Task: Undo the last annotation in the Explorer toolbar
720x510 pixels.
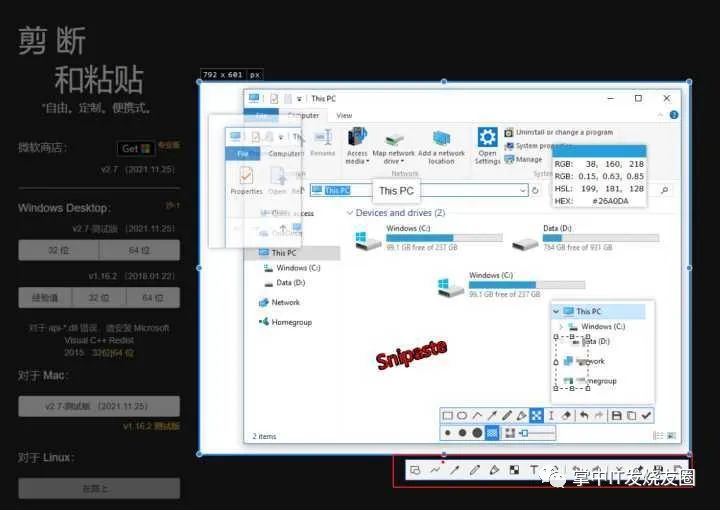Action: coord(584,416)
